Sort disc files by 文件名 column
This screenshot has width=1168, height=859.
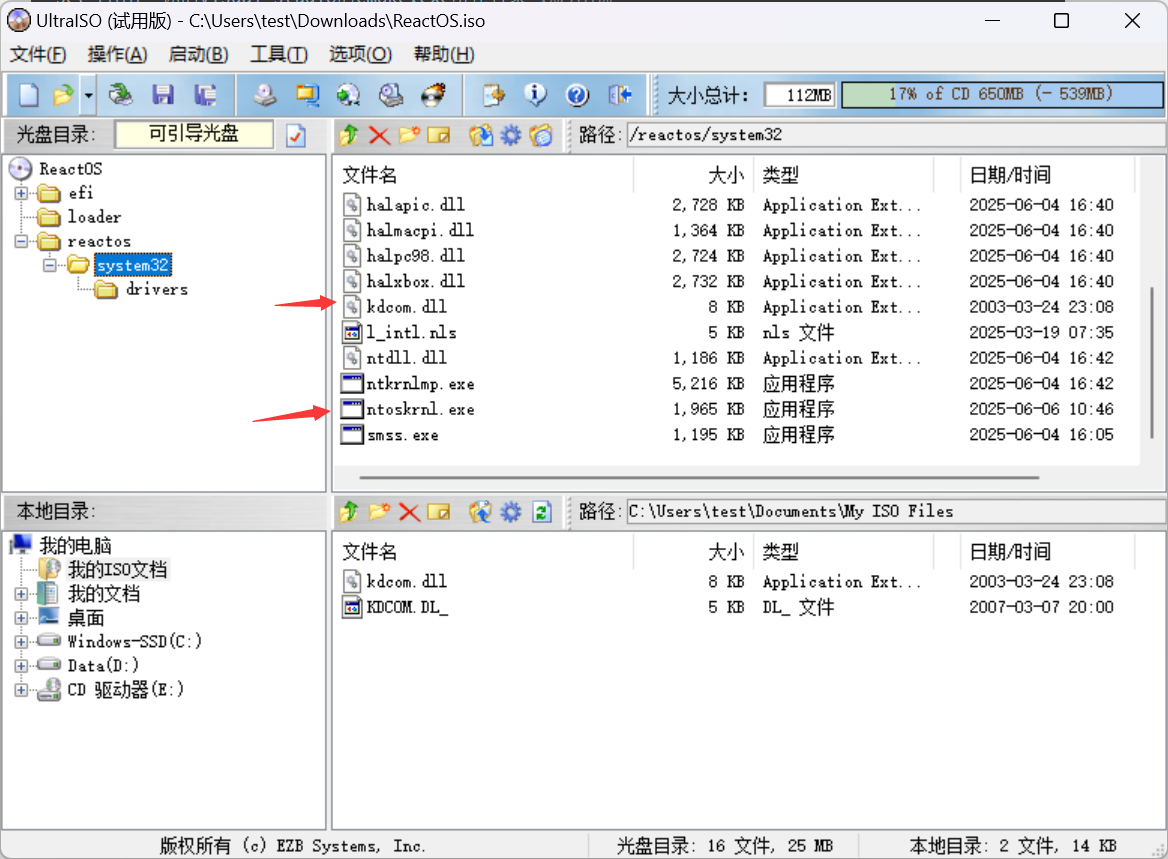[483, 175]
